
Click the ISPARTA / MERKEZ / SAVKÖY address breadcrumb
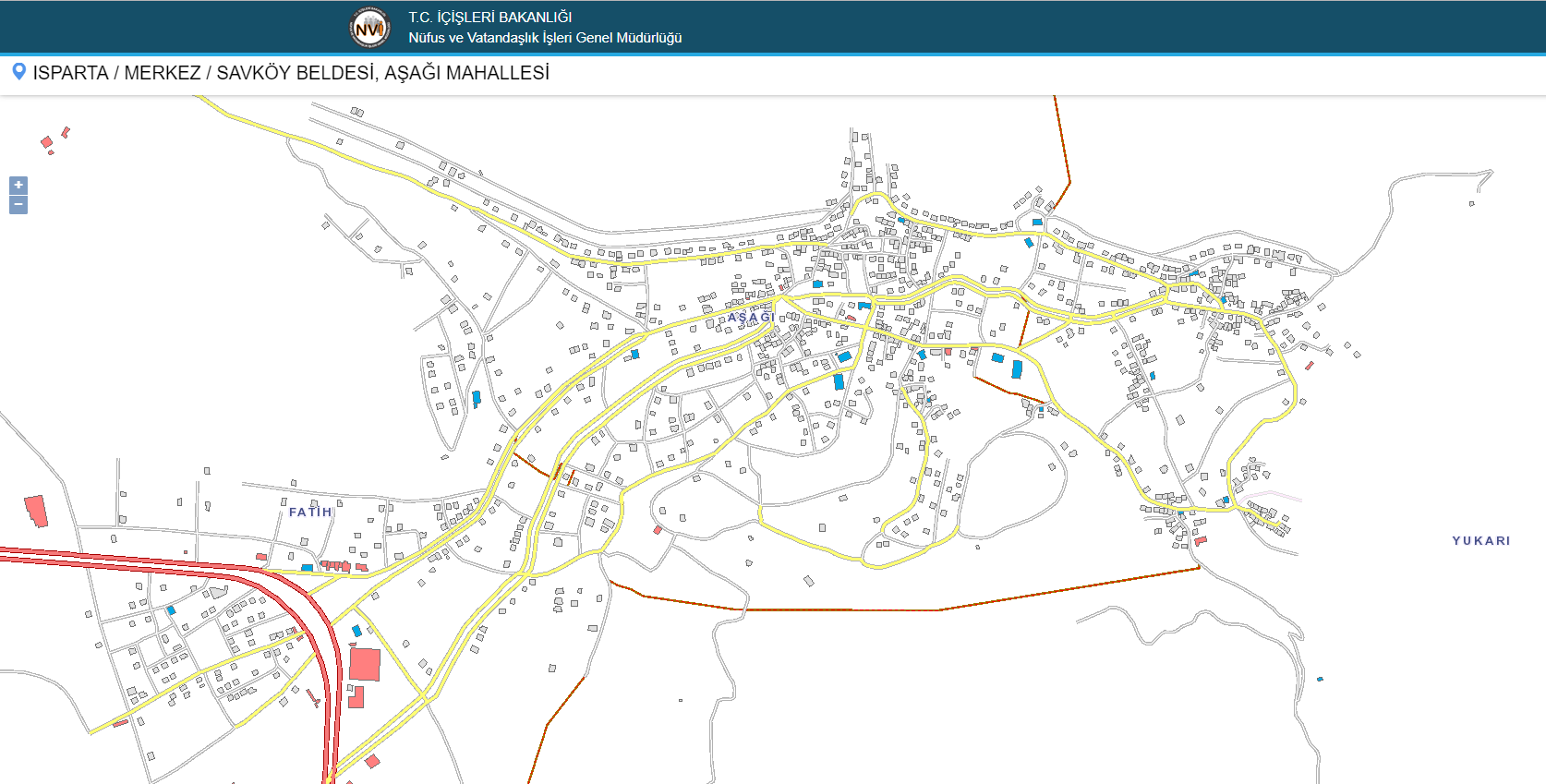tap(291, 72)
